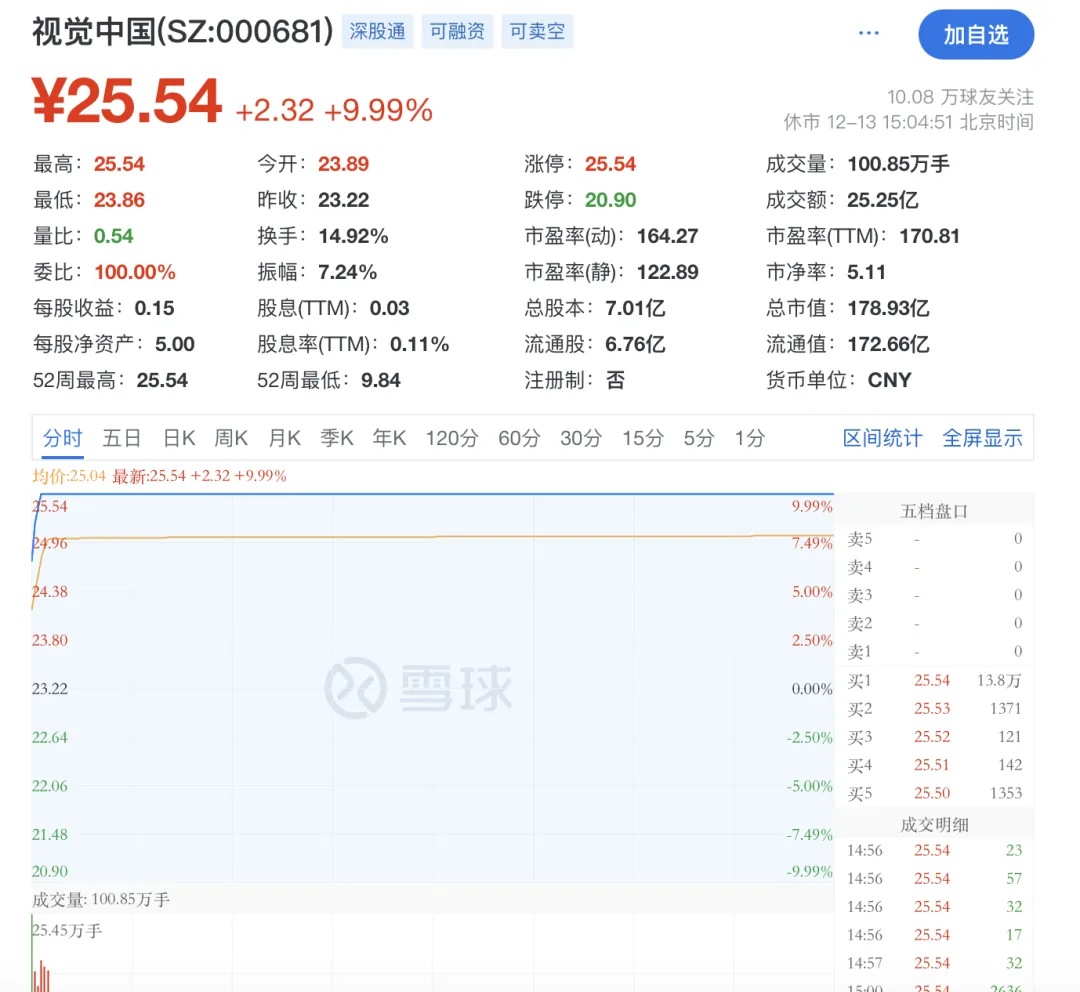
Task: Click the 市盈率(TTM) value 170.81
Action: point(929,236)
